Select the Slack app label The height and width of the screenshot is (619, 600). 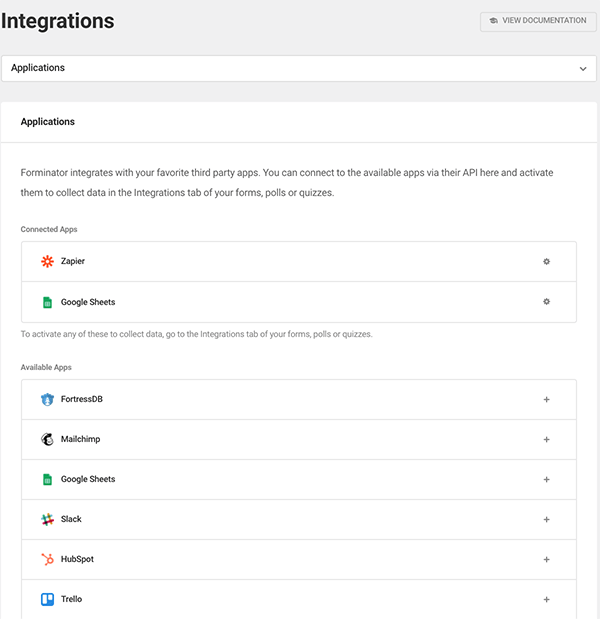click(x=71, y=519)
